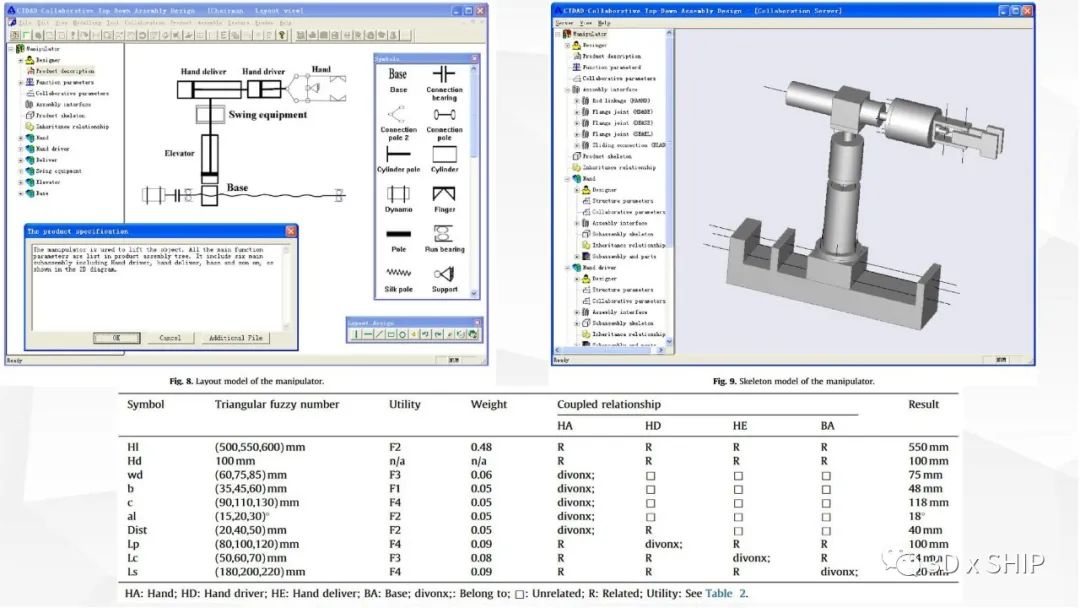
Task: Open View menu in Collaboration Server window
Action: click(585, 23)
